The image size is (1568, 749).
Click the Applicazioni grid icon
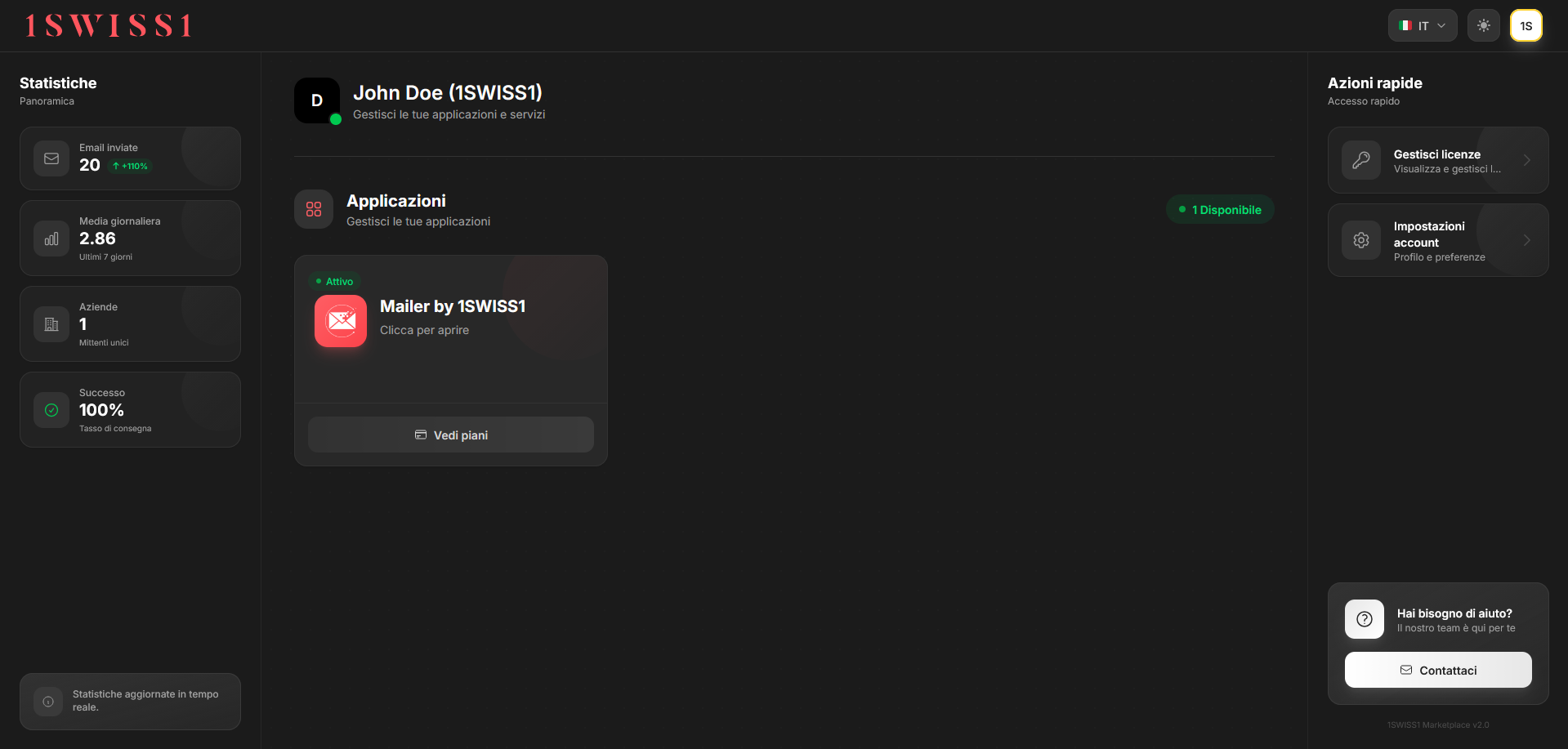[x=314, y=209]
